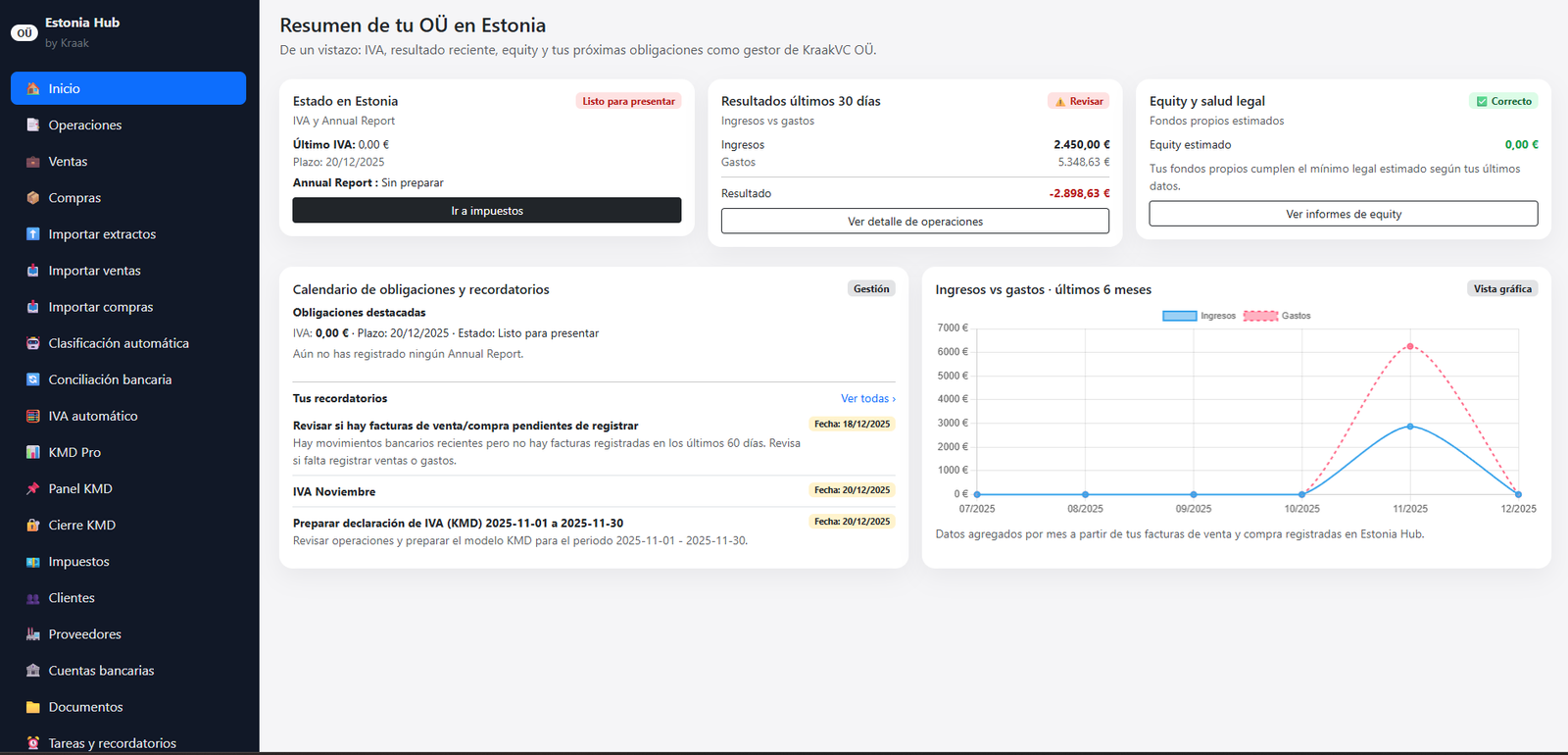The width and height of the screenshot is (1568, 755).
Task: Click the Clasificación automática icon
Action: tap(33, 343)
